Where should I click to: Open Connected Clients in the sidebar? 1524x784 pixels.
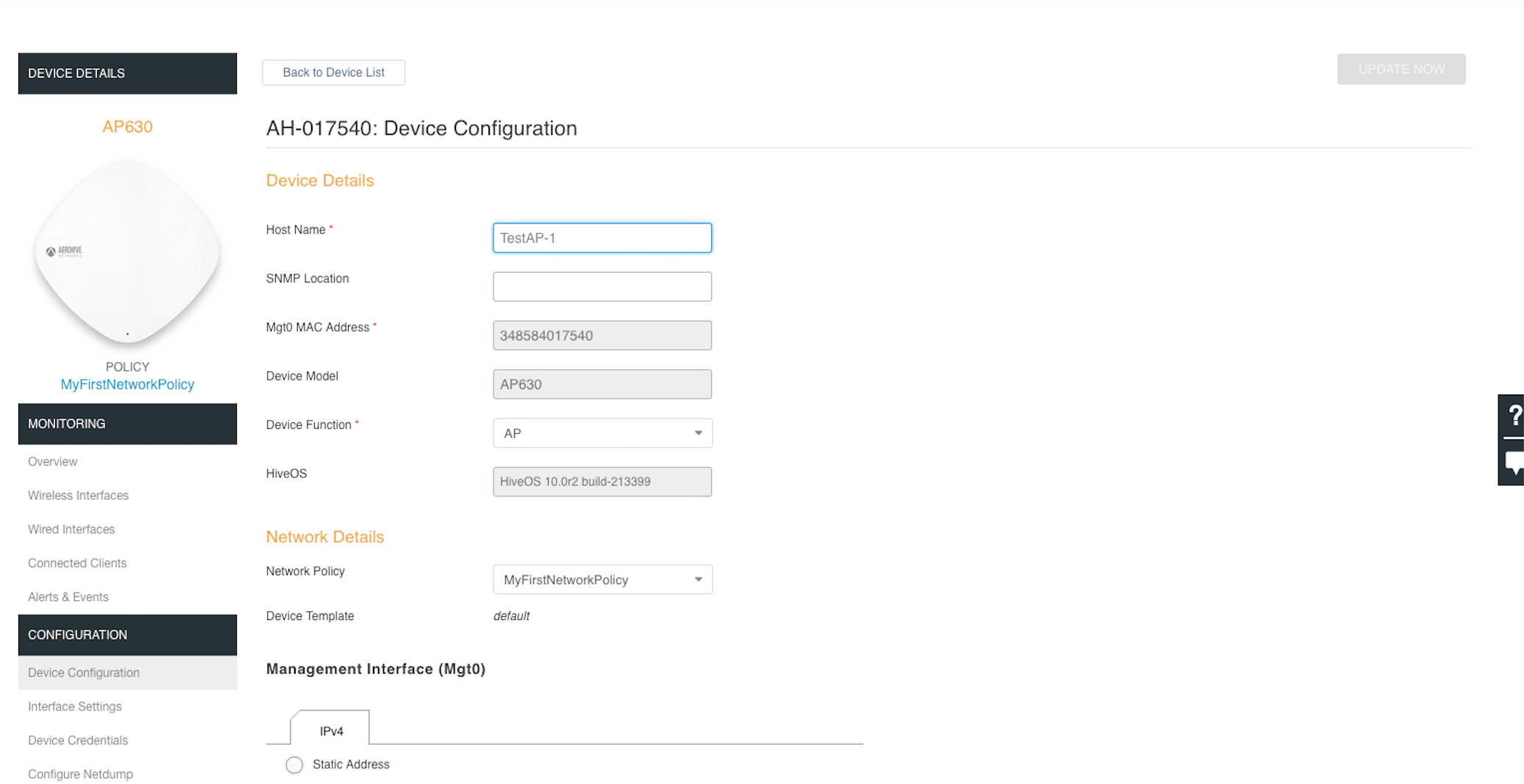click(77, 563)
